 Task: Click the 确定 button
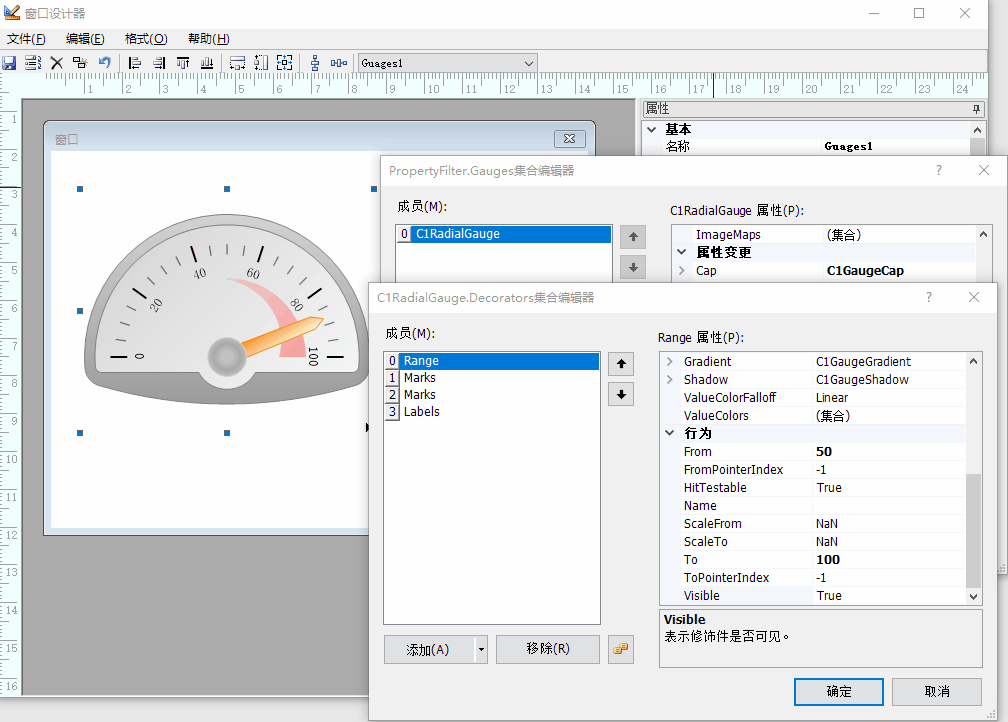(838, 691)
